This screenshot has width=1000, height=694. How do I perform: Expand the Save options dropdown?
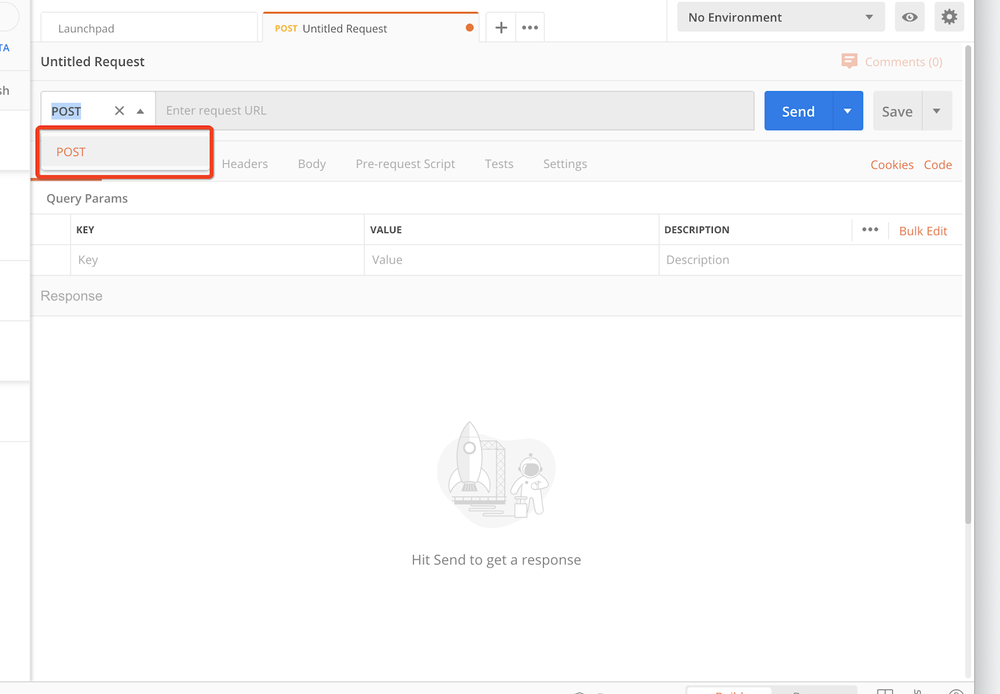(936, 111)
